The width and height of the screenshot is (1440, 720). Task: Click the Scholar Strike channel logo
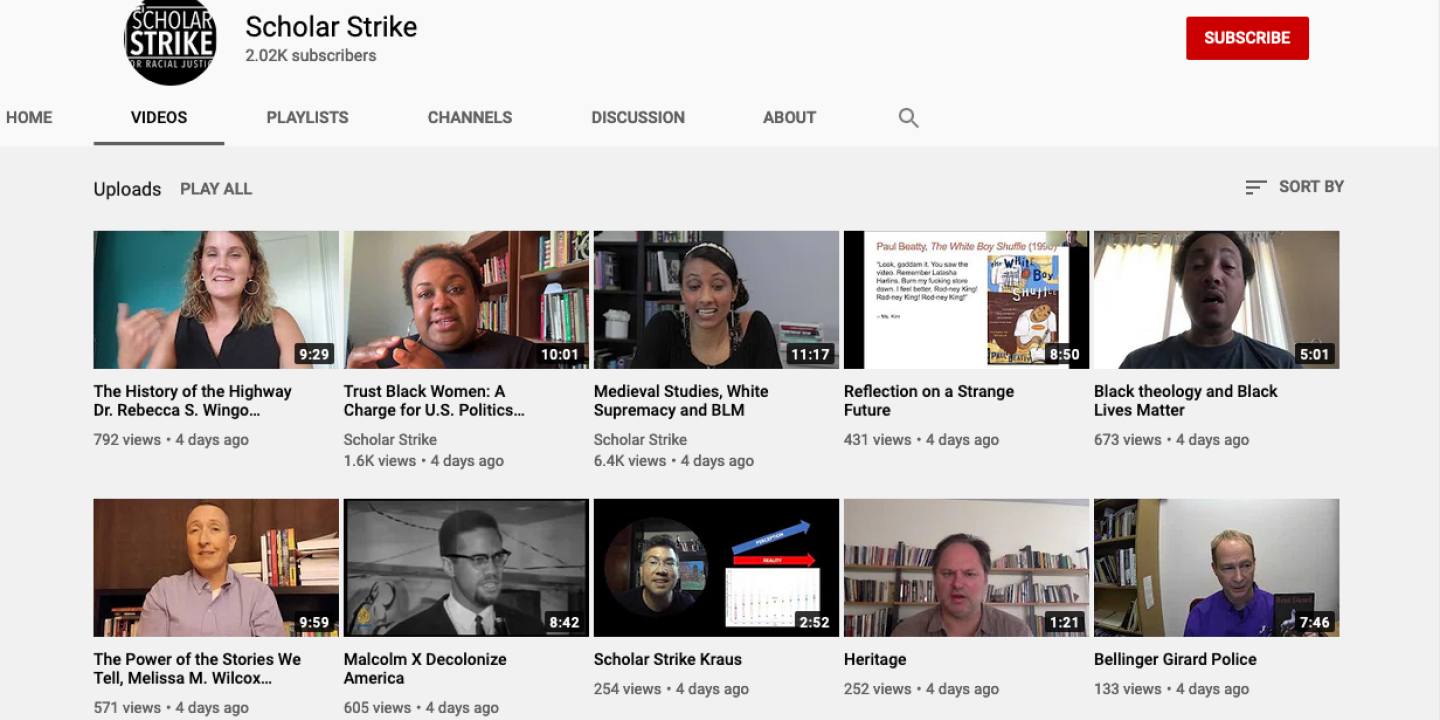coord(170,41)
